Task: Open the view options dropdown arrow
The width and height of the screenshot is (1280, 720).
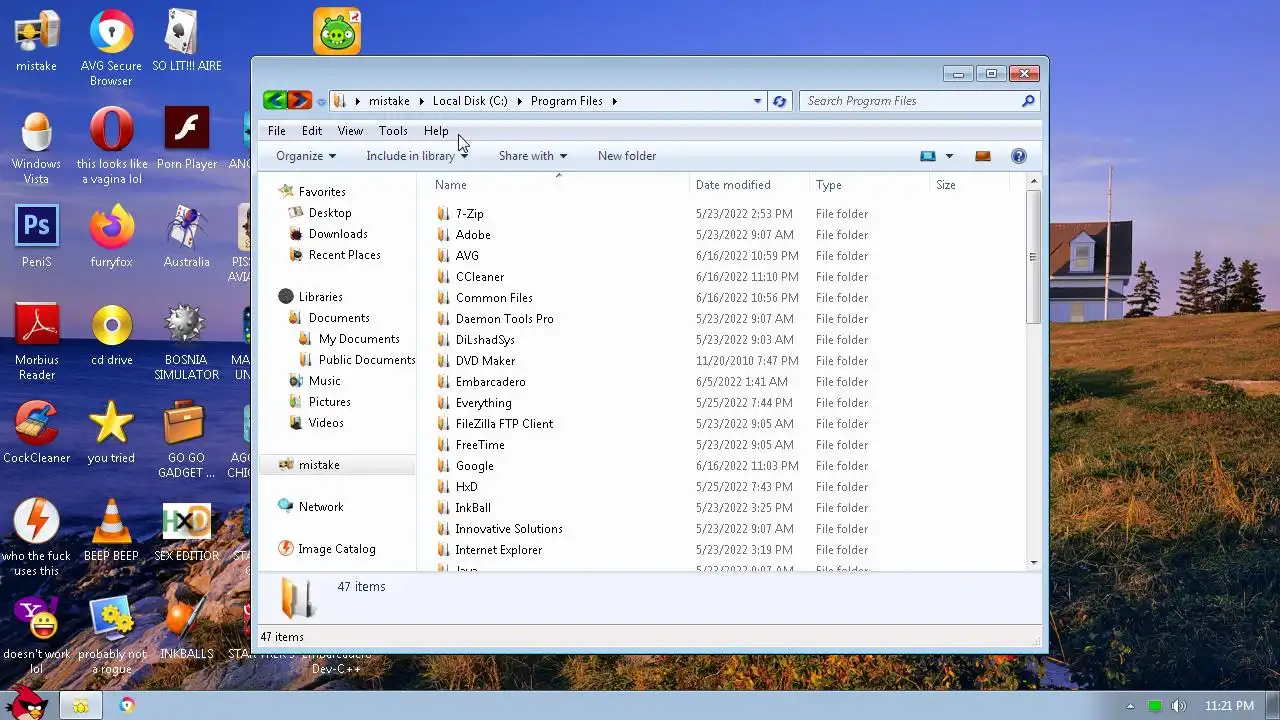Action: point(949,156)
